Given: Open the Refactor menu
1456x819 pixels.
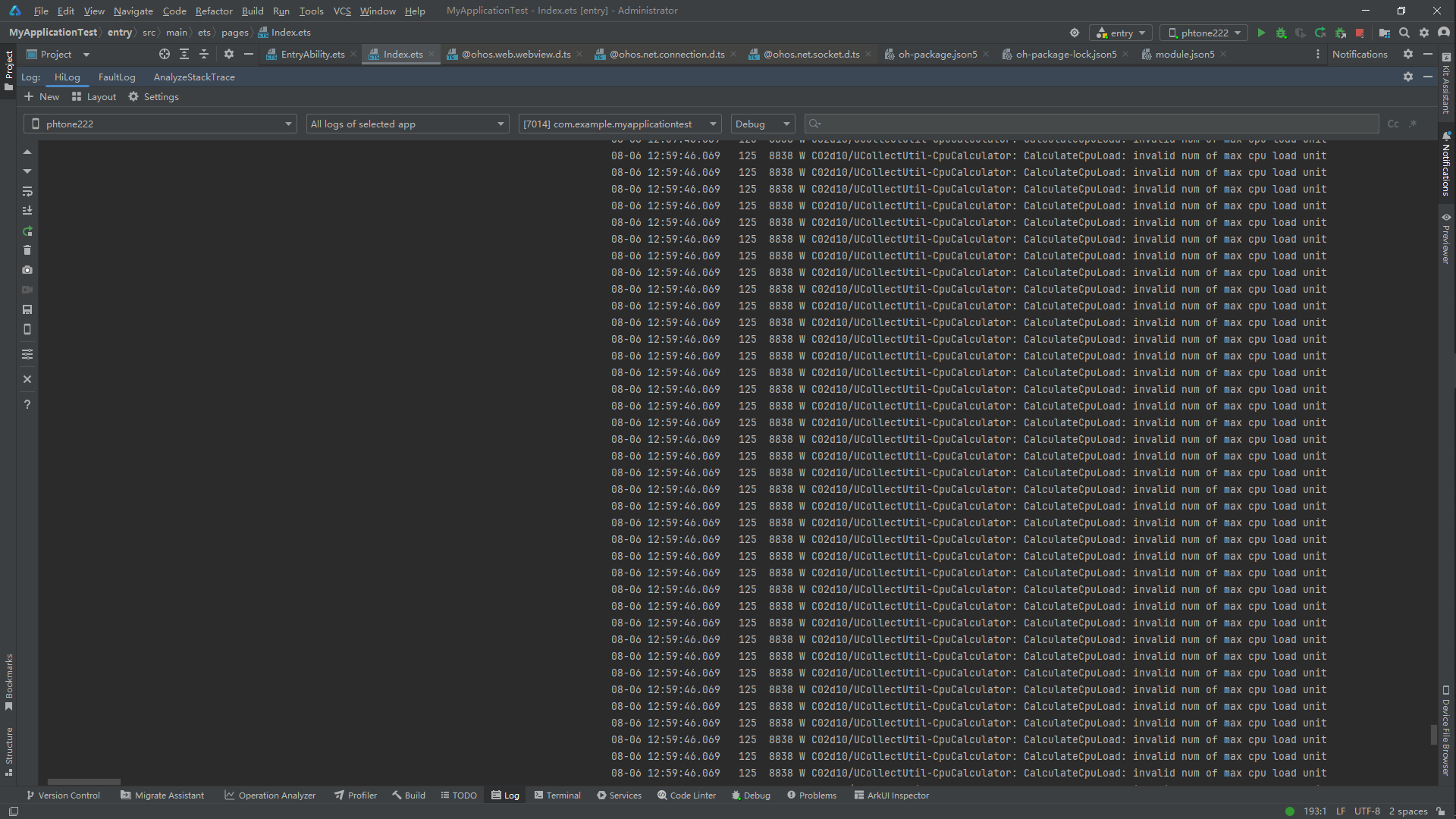Looking at the screenshot, I should 214,11.
